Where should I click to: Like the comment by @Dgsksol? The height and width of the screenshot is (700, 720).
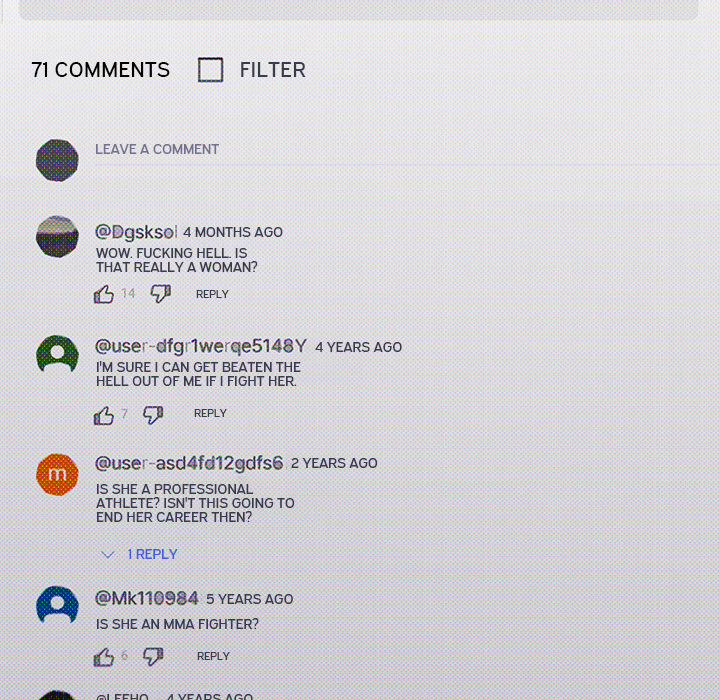(104, 294)
